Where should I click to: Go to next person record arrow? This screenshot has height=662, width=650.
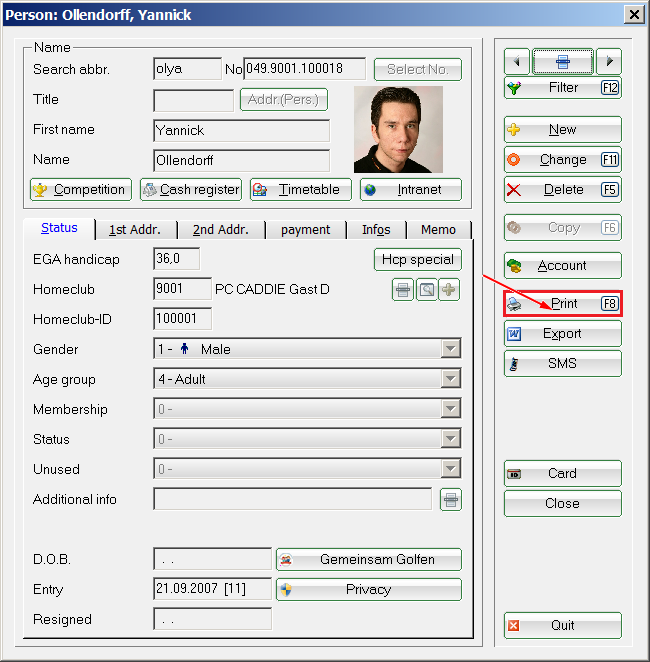609,61
